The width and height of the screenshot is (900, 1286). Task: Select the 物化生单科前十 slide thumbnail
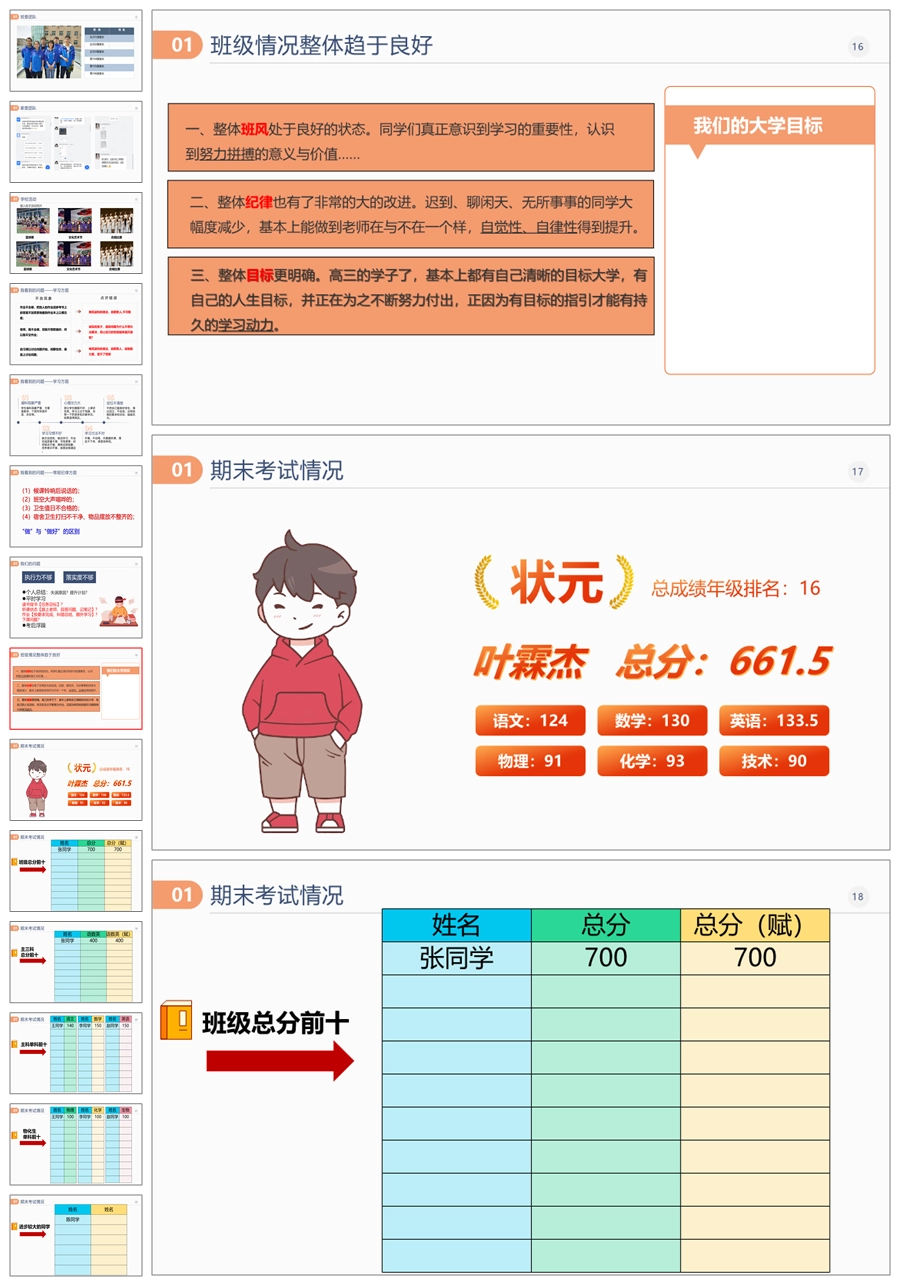click(76, 1145)
